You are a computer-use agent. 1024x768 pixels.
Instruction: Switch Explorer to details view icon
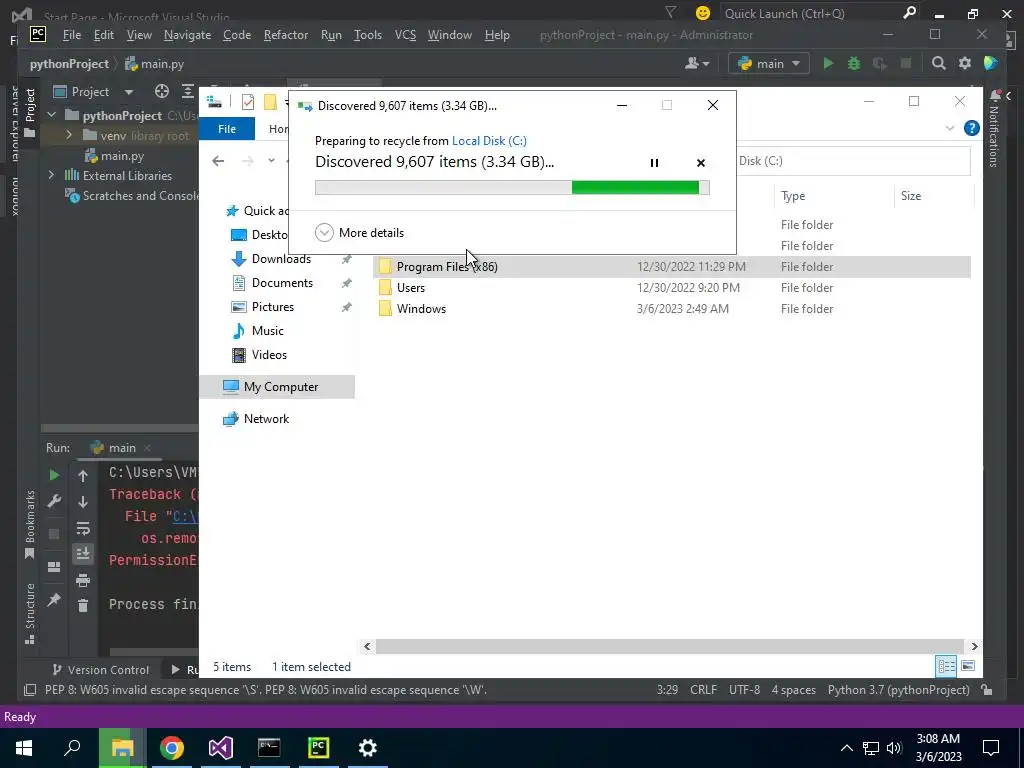pos(946,666)
